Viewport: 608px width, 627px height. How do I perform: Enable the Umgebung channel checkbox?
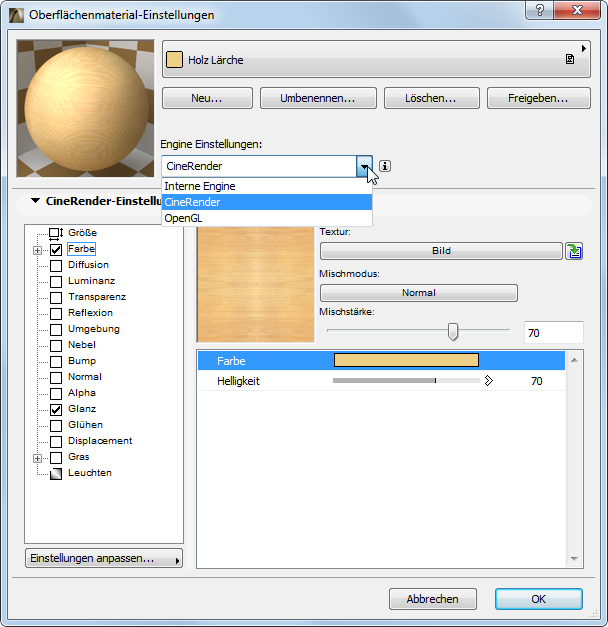coord(56,329)
